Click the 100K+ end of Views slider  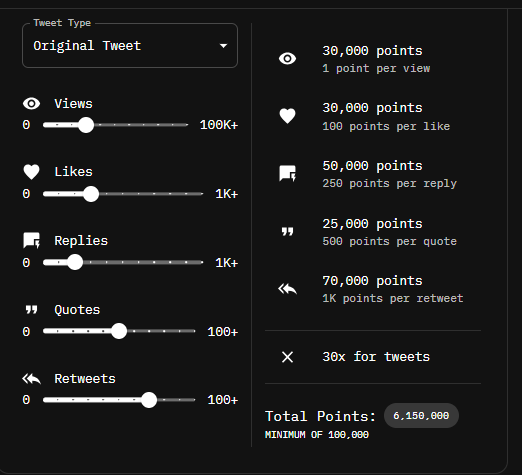pos(219,125)
